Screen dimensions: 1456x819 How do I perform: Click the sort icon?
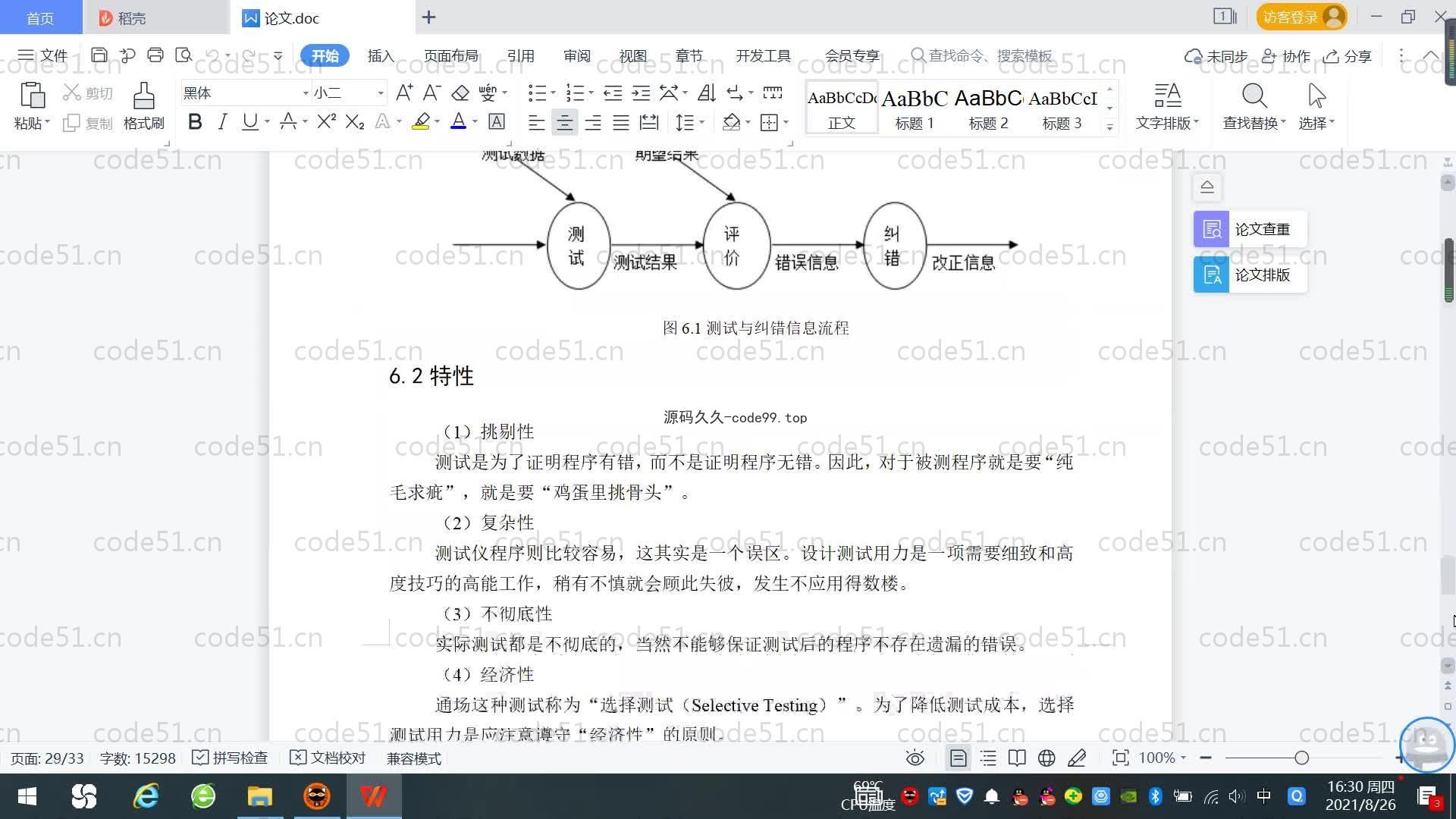click(707, 93)
